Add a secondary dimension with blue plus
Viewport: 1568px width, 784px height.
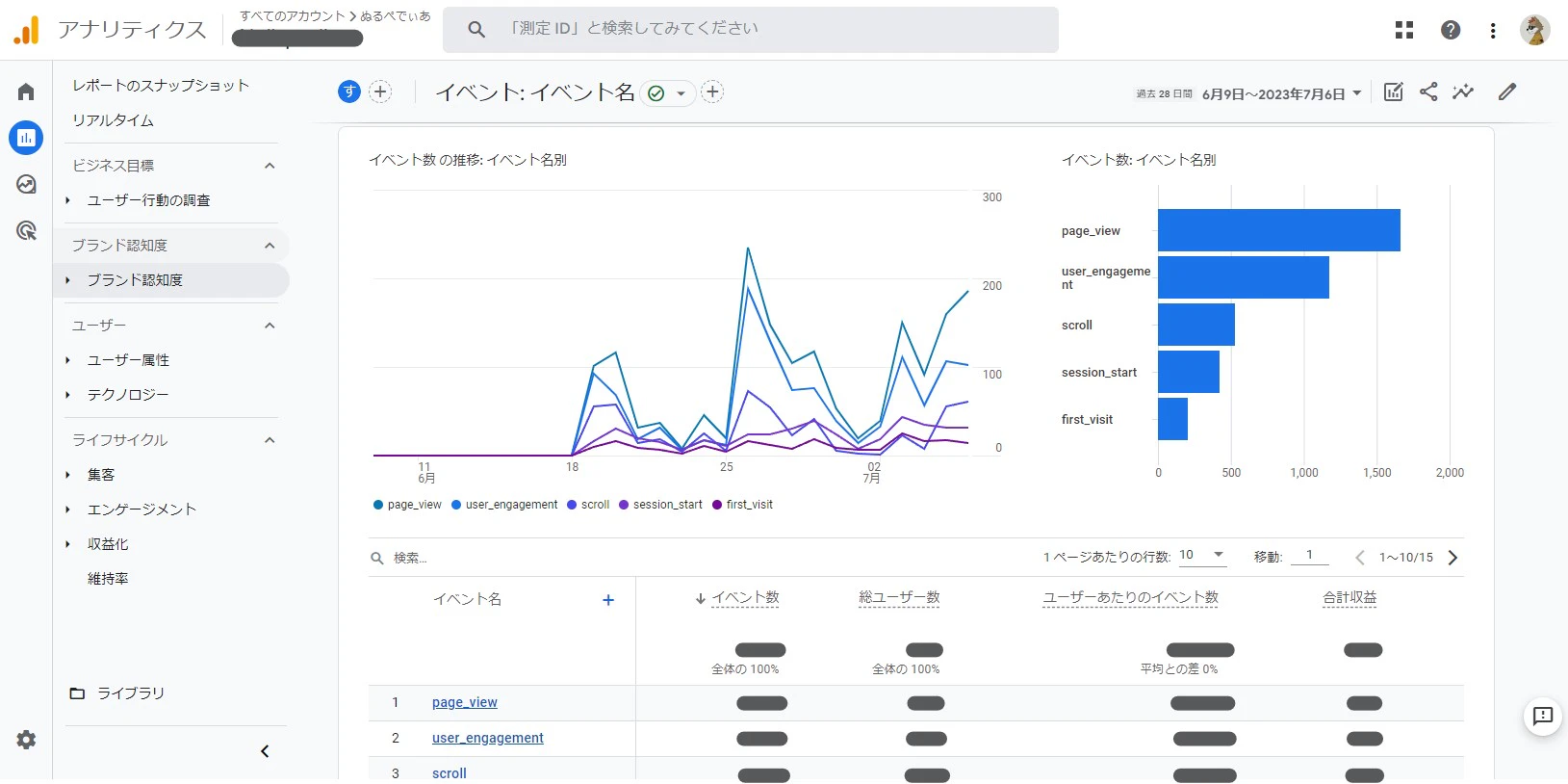tap(608, 600)
